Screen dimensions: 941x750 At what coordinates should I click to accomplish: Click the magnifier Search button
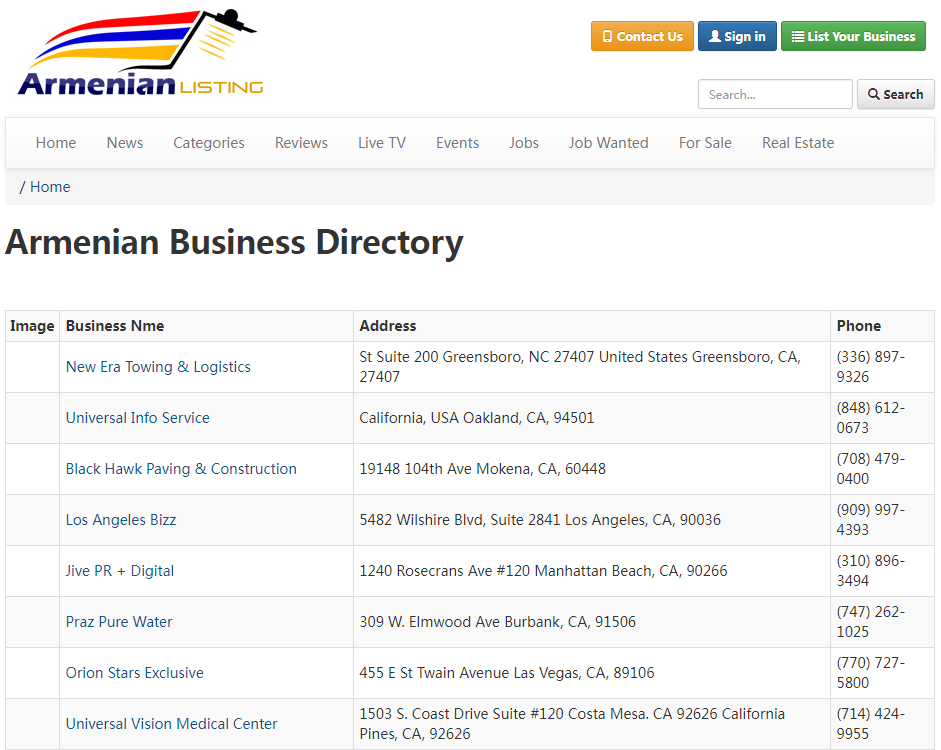[895, 94]
